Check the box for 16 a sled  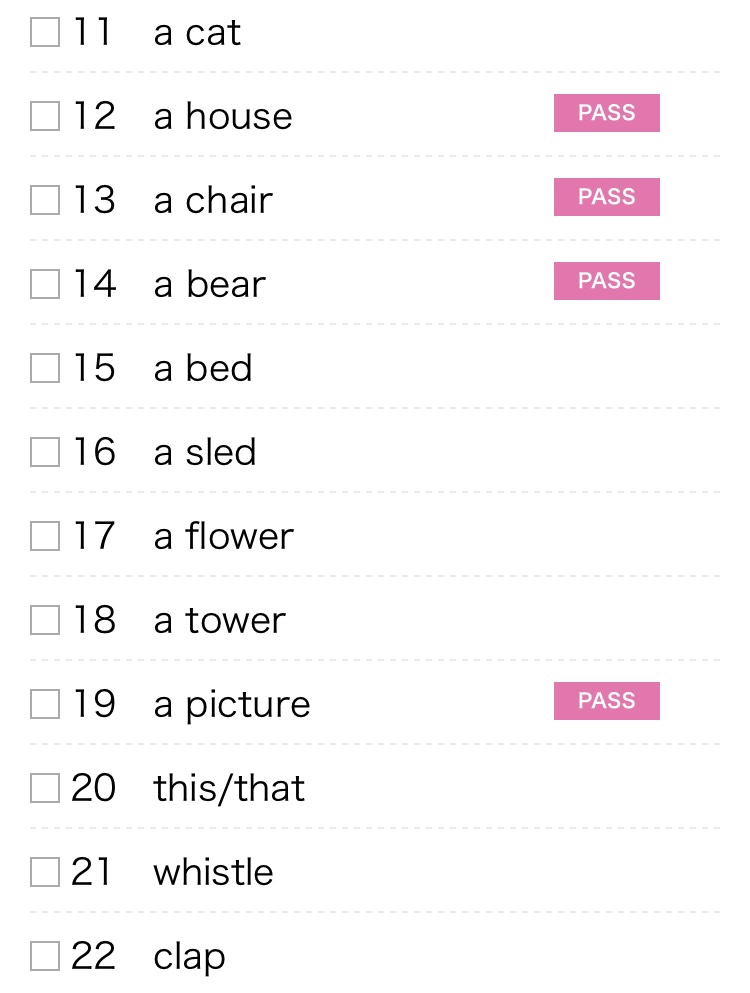click(45, 452)
